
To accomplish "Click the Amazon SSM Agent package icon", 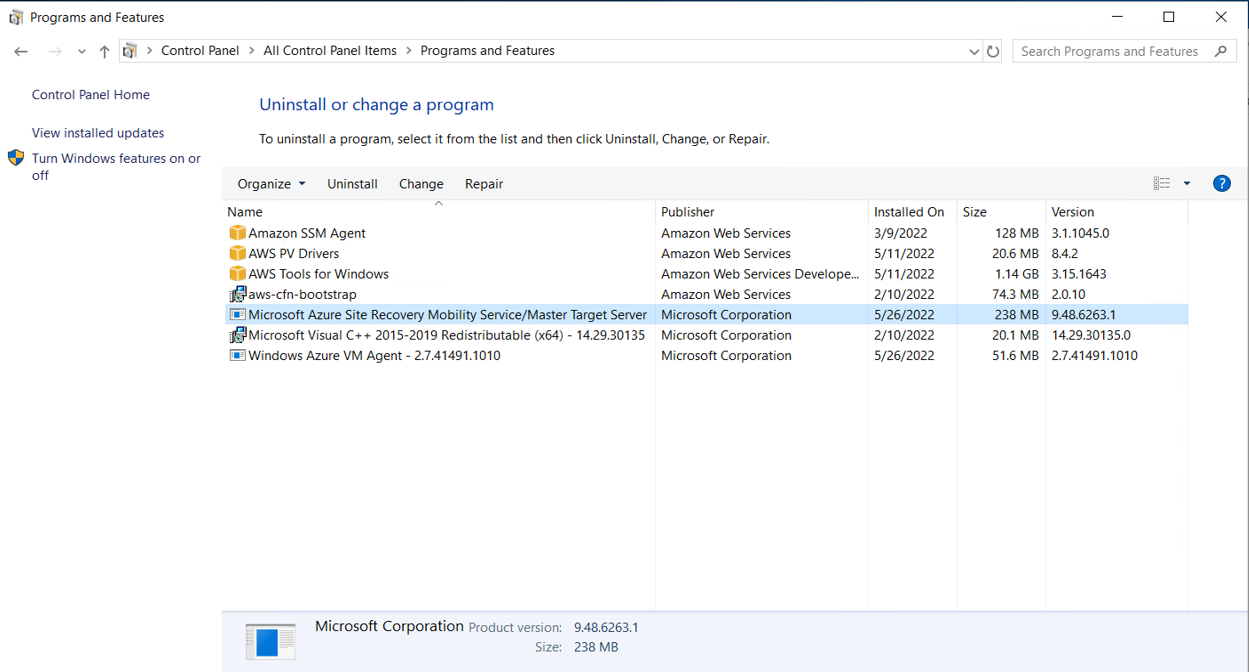I will [237, 233].
